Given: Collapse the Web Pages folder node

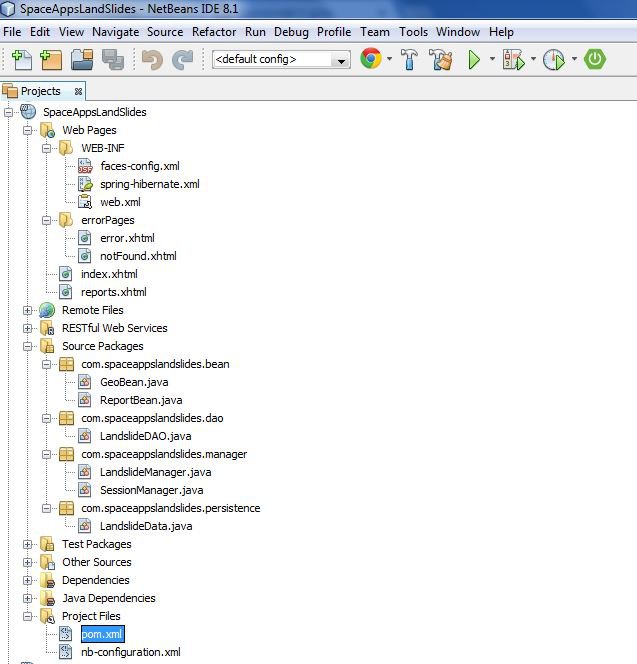Looking at the screenshot, I should 27,130.
